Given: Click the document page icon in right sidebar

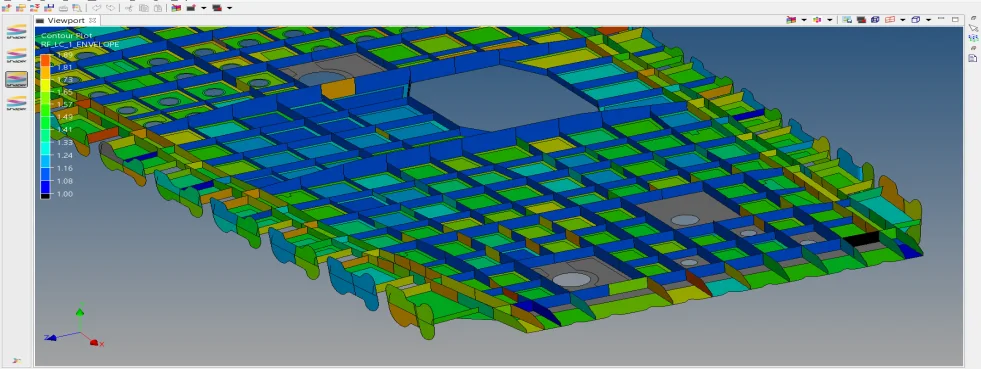Looking at the screenshot, I should [973, 58].
